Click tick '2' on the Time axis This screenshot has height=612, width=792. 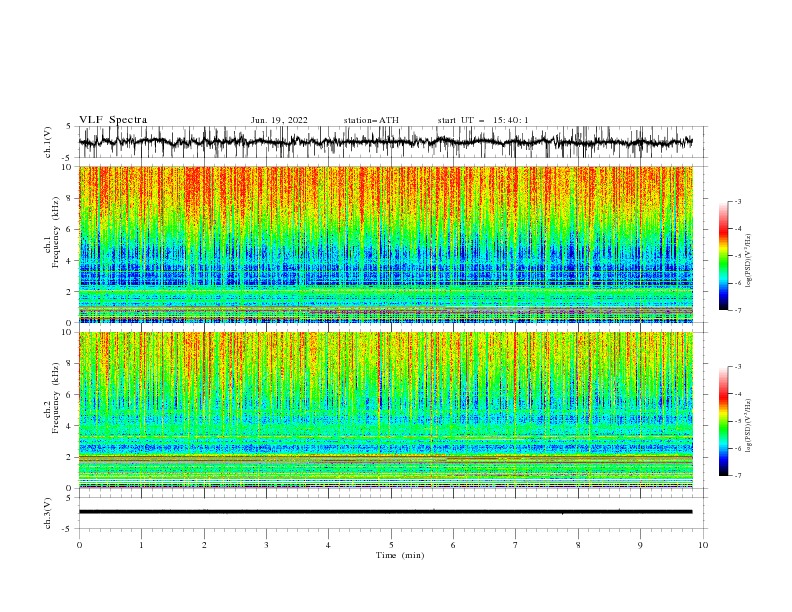point(204,545)
